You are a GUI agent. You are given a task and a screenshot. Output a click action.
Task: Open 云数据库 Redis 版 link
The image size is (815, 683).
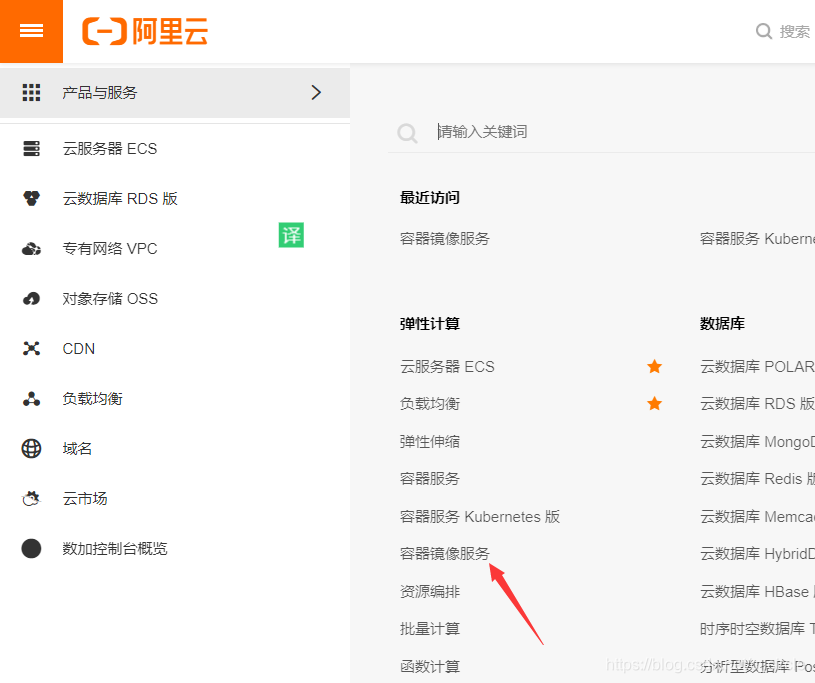(x=757, y=478)
